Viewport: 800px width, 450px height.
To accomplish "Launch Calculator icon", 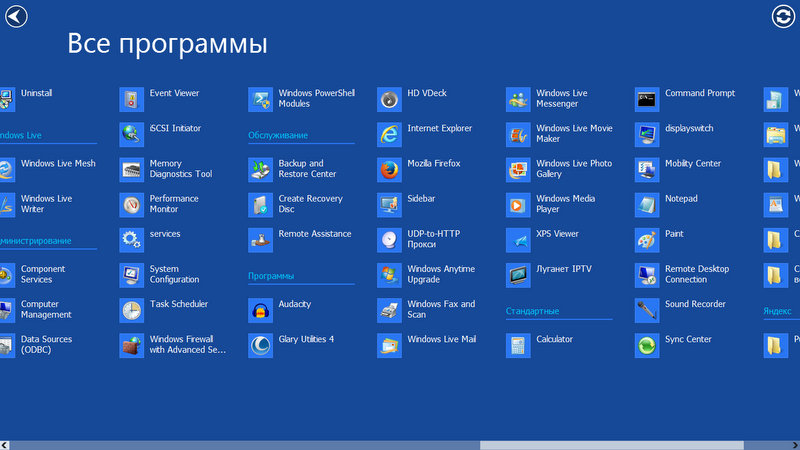I will pos(518,346).
